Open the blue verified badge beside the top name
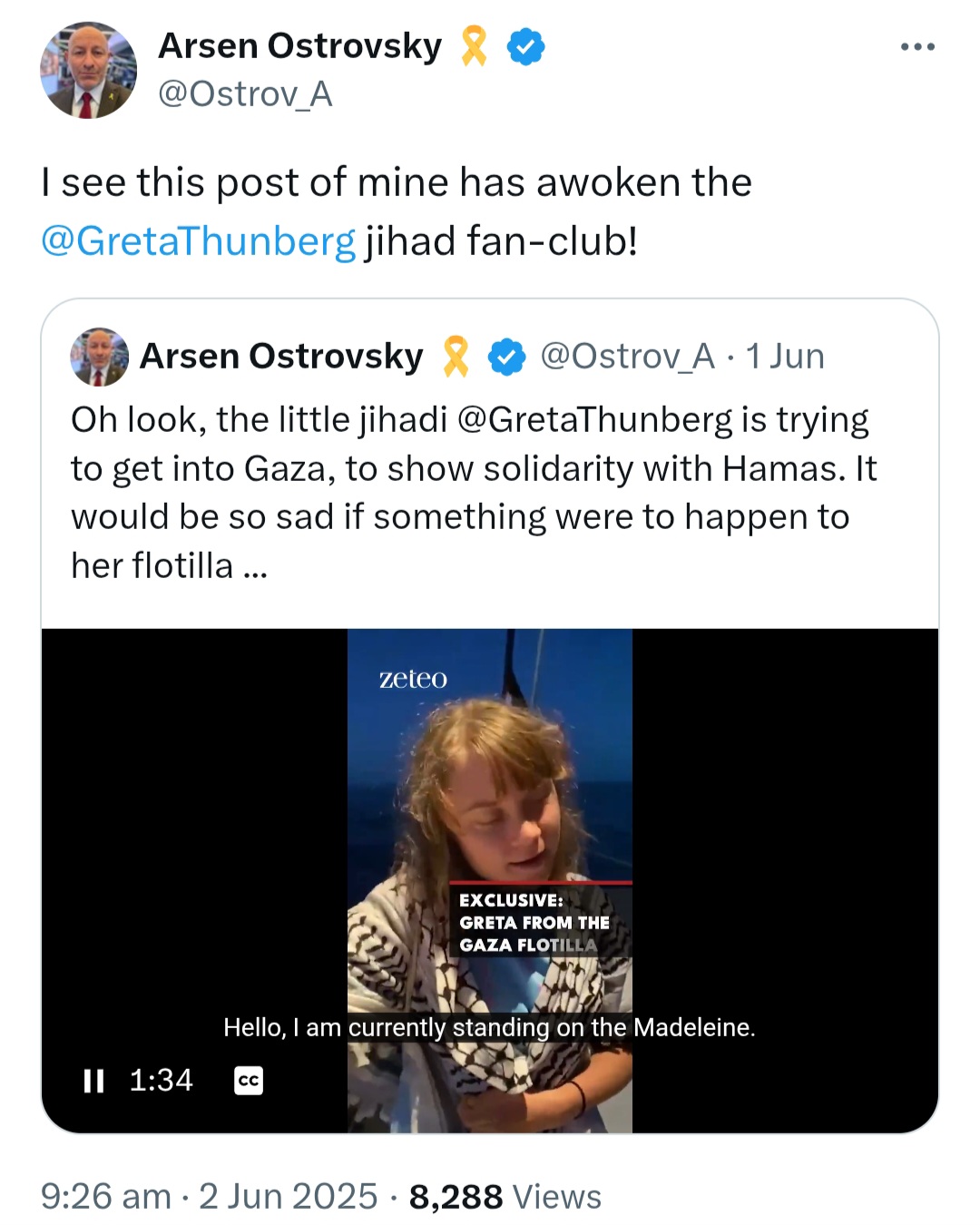980x1225 pixels. pyautogui.click(x=526, y=46)
